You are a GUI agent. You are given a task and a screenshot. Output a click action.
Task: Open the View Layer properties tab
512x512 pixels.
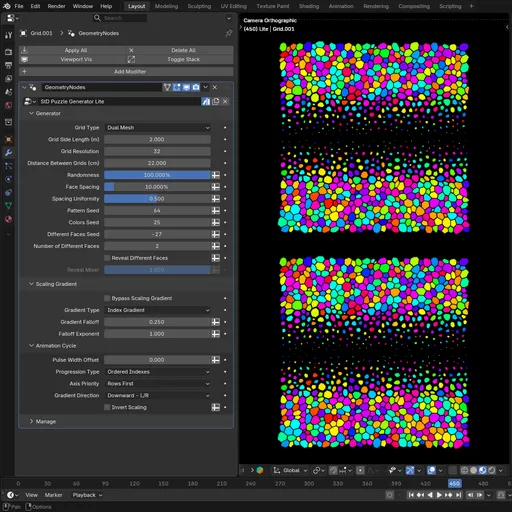(8, 79)
